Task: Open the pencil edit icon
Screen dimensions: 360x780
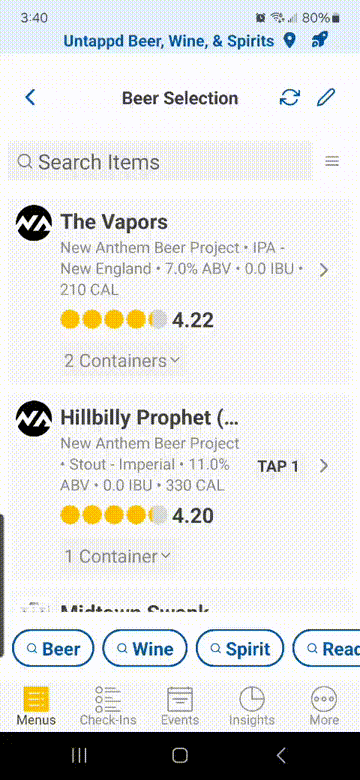Action: [x=326, y=98]
